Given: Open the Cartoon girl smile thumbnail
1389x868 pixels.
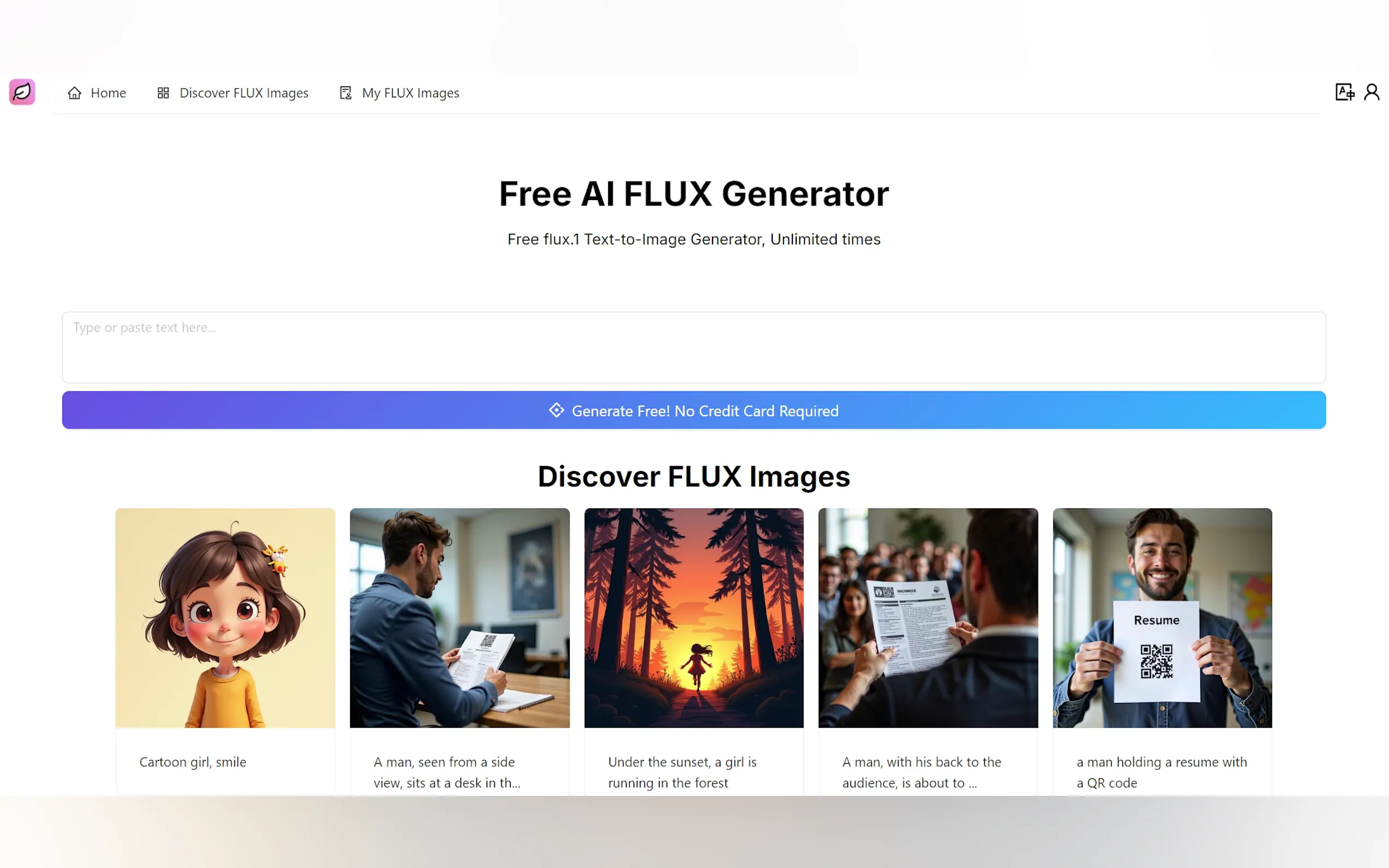Looking at the screenshot, I should click(225, 618).
